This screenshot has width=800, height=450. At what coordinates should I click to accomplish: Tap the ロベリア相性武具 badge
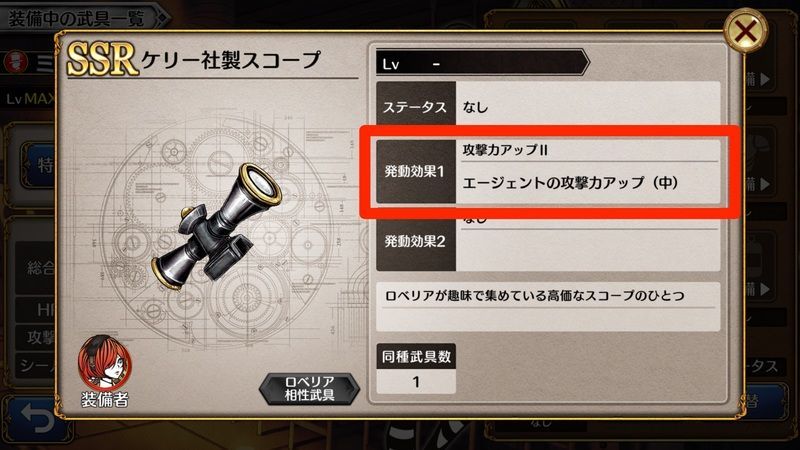tap(309, 389)
